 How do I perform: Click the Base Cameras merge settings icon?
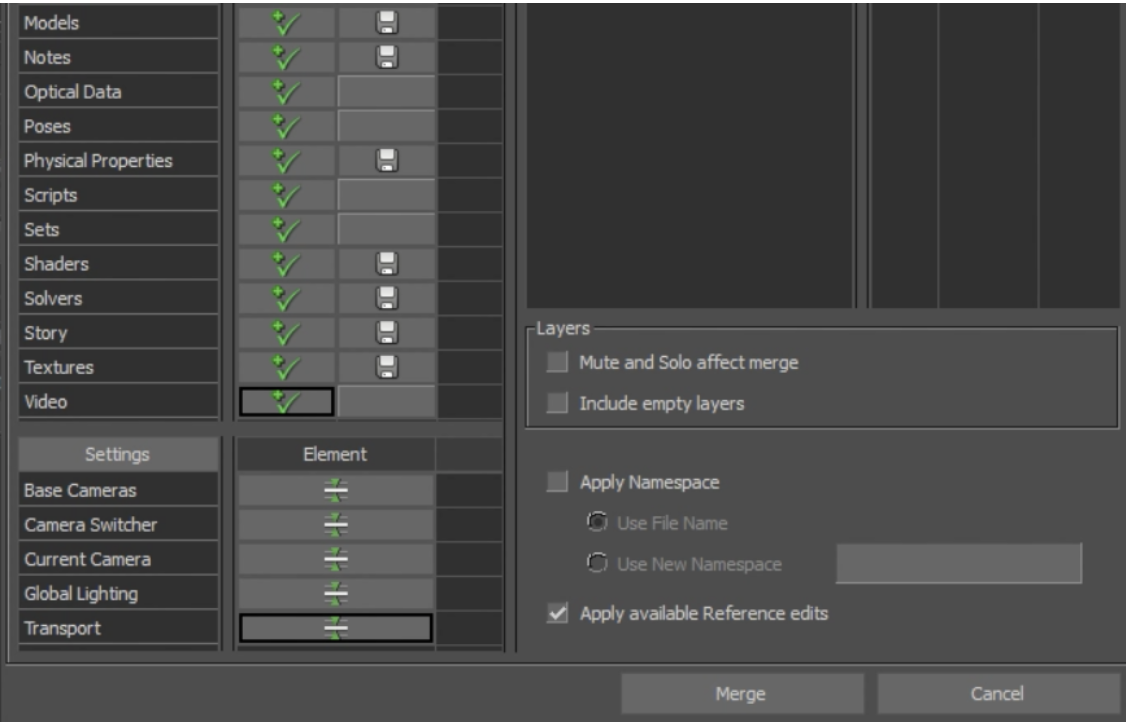[335, 491]
